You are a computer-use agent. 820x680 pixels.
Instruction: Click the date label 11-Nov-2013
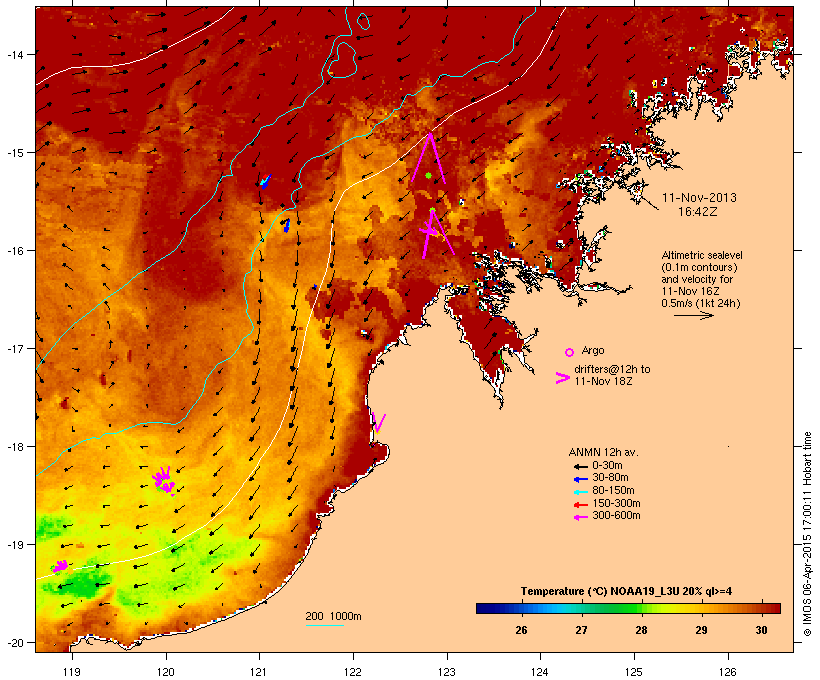coord(699,198)
